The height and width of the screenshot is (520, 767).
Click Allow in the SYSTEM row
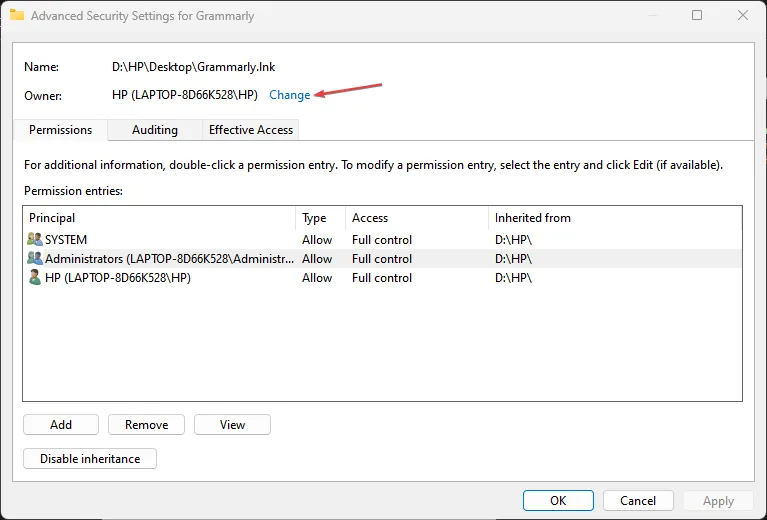[x=317, y=240]
